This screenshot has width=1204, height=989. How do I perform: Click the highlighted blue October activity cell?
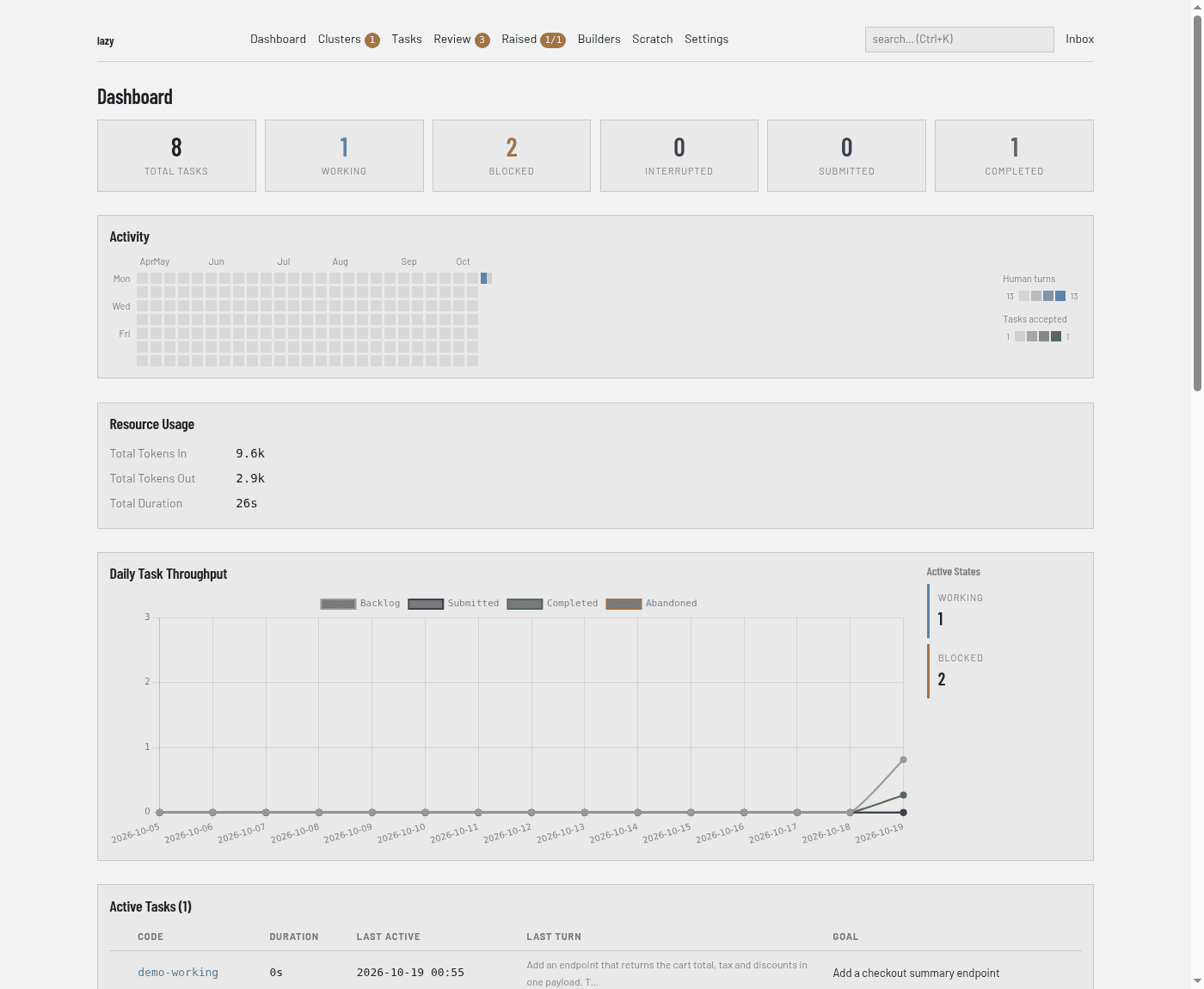pyautogui.click(x=484, y=279)
